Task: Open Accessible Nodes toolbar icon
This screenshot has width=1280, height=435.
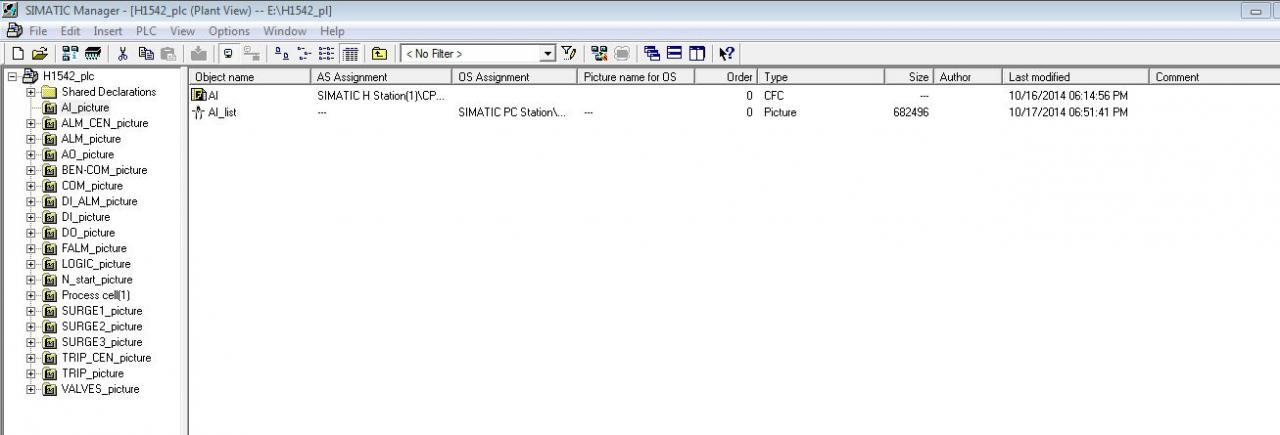Action: [70, 53]
